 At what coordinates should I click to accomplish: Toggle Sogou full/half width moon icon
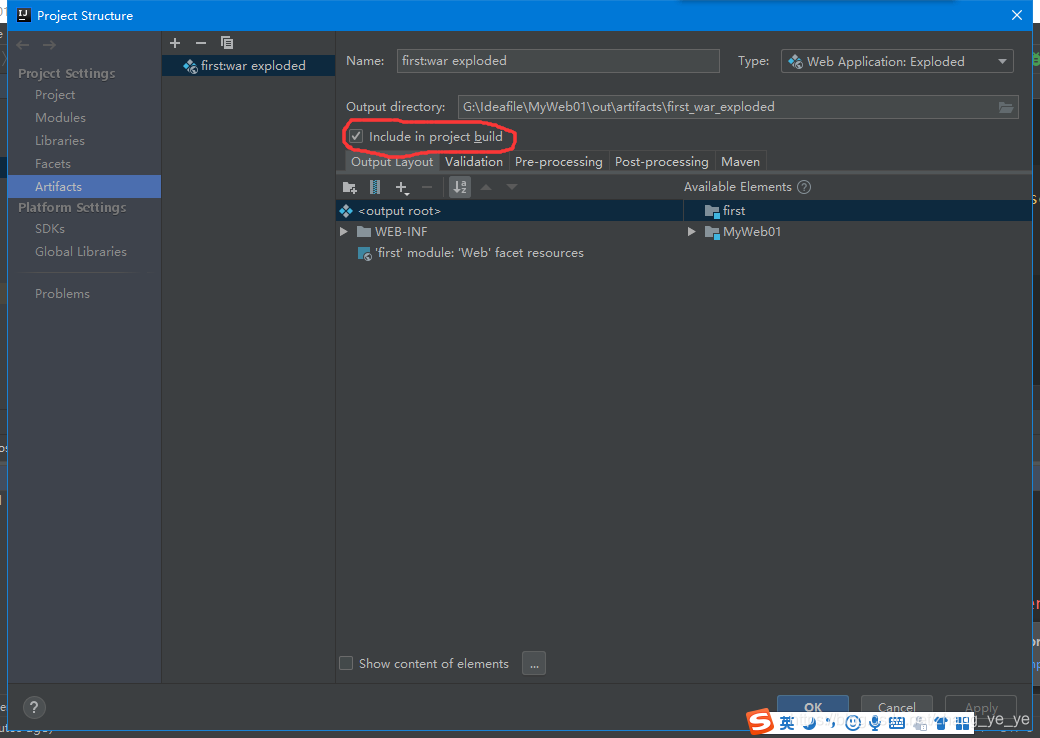tap(809, 723)
